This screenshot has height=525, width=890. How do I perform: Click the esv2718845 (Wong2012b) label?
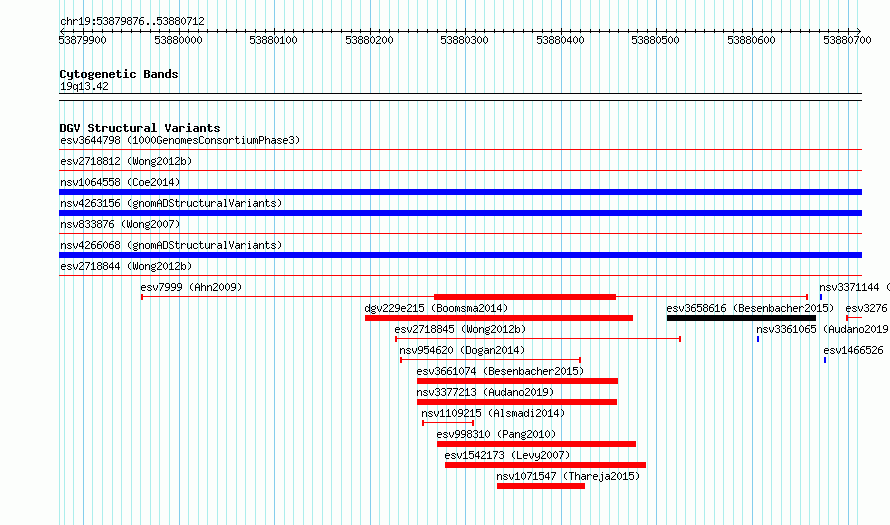[x=460, y=329]
